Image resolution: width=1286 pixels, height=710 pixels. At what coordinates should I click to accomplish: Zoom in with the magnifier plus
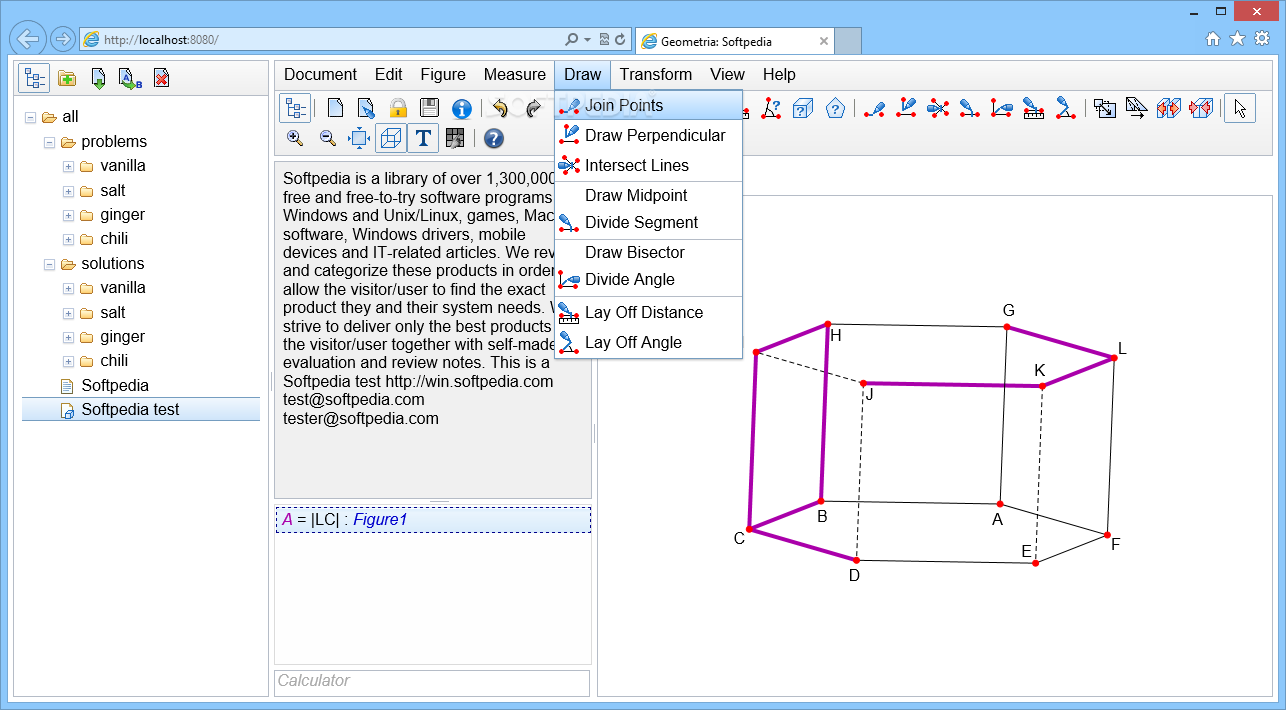(295, 138)
